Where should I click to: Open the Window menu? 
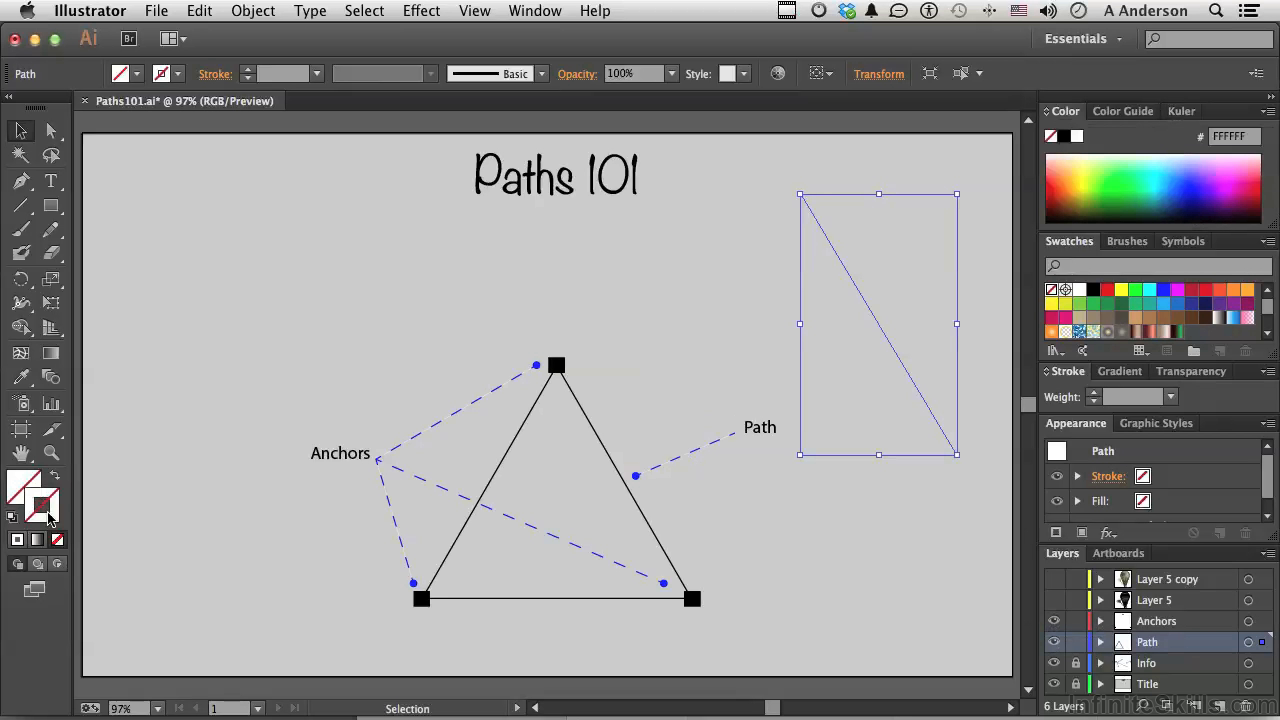[535, 11]
